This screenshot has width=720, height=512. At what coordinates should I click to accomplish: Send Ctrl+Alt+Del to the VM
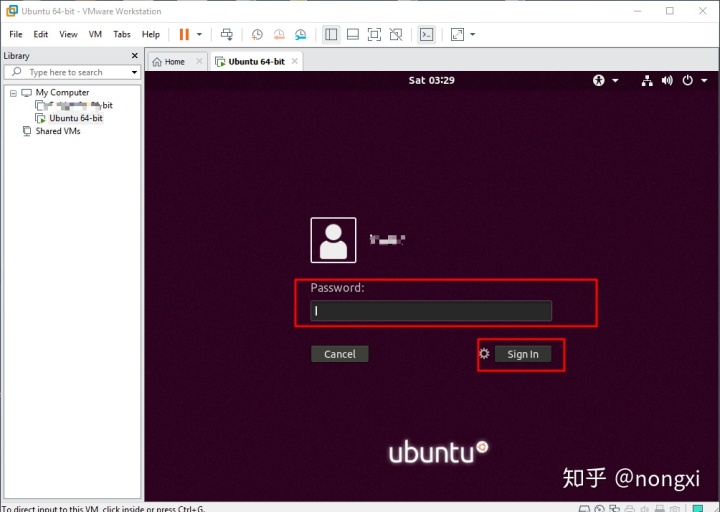pyautogui.click(x=227, y=34)
